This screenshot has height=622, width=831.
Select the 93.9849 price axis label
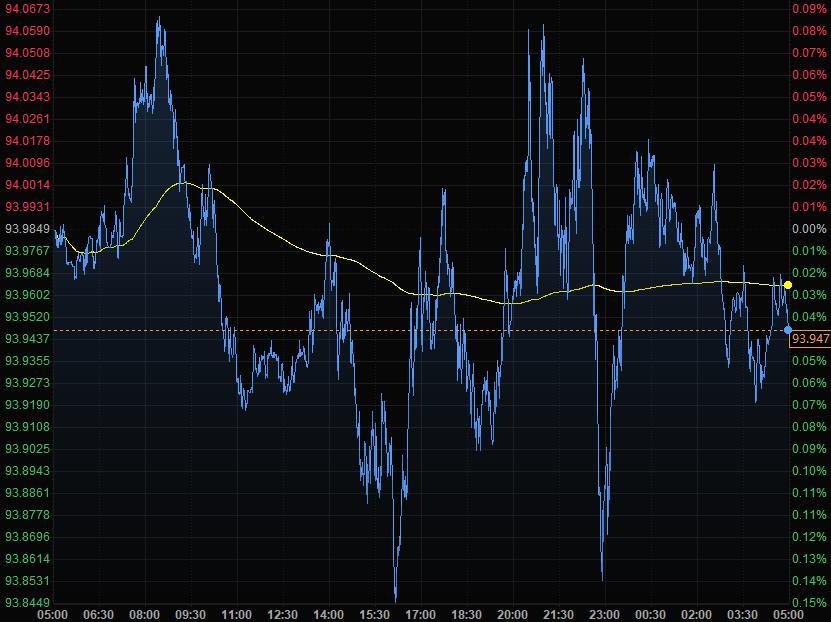click(x=27, y=229)
